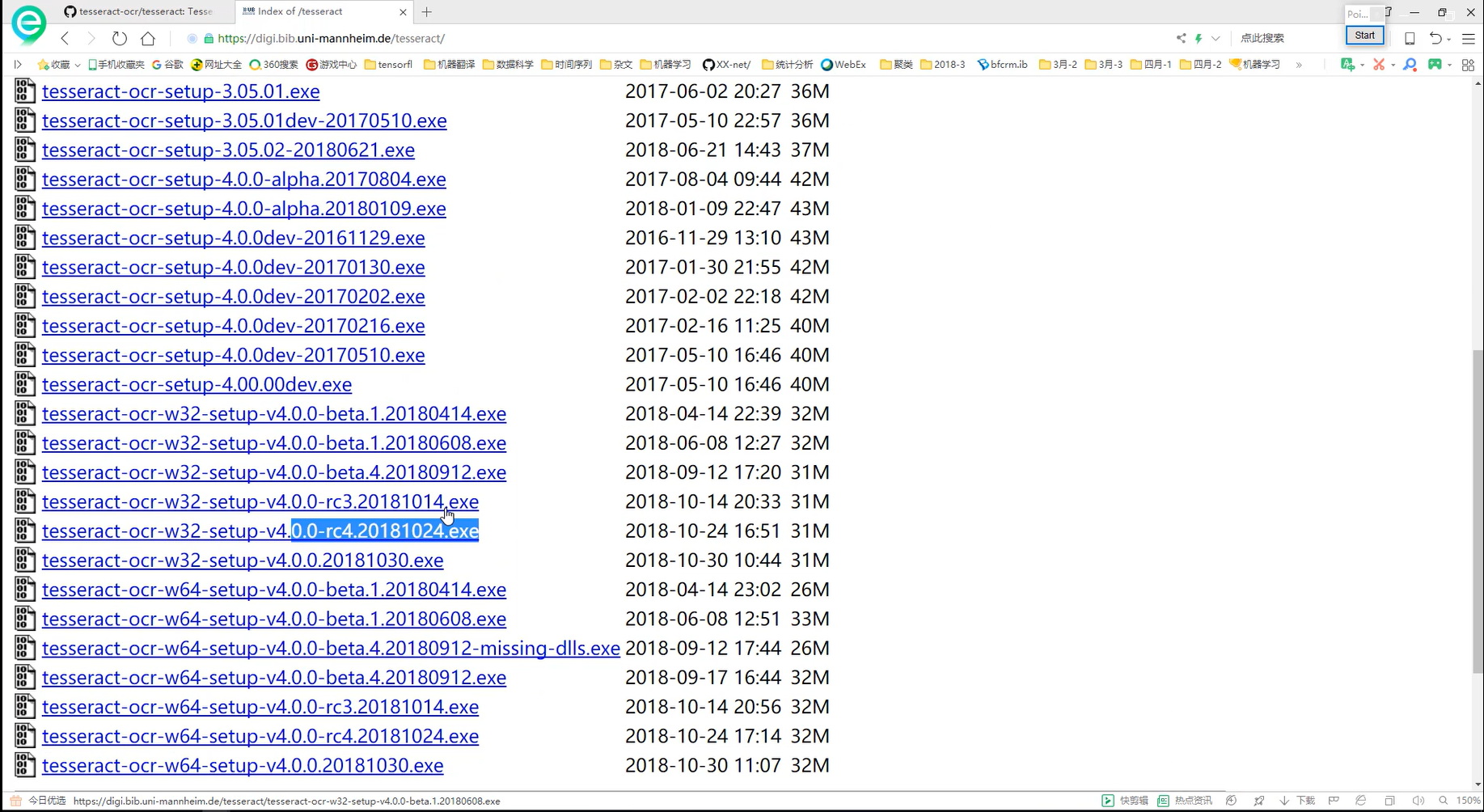Open the mobile device view icon
Screen dimensions: 1484x812
pyautogui.click(x=1410, y=38)
